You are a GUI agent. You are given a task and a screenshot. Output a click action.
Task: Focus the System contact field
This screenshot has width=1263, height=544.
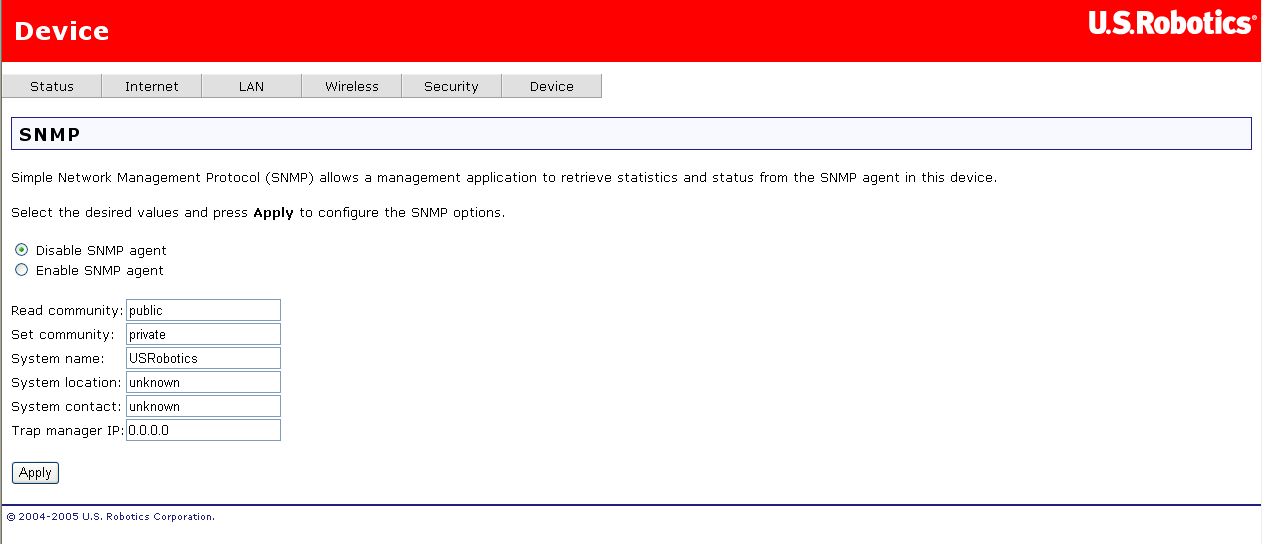pyautogui.click(x=203, y=406)
